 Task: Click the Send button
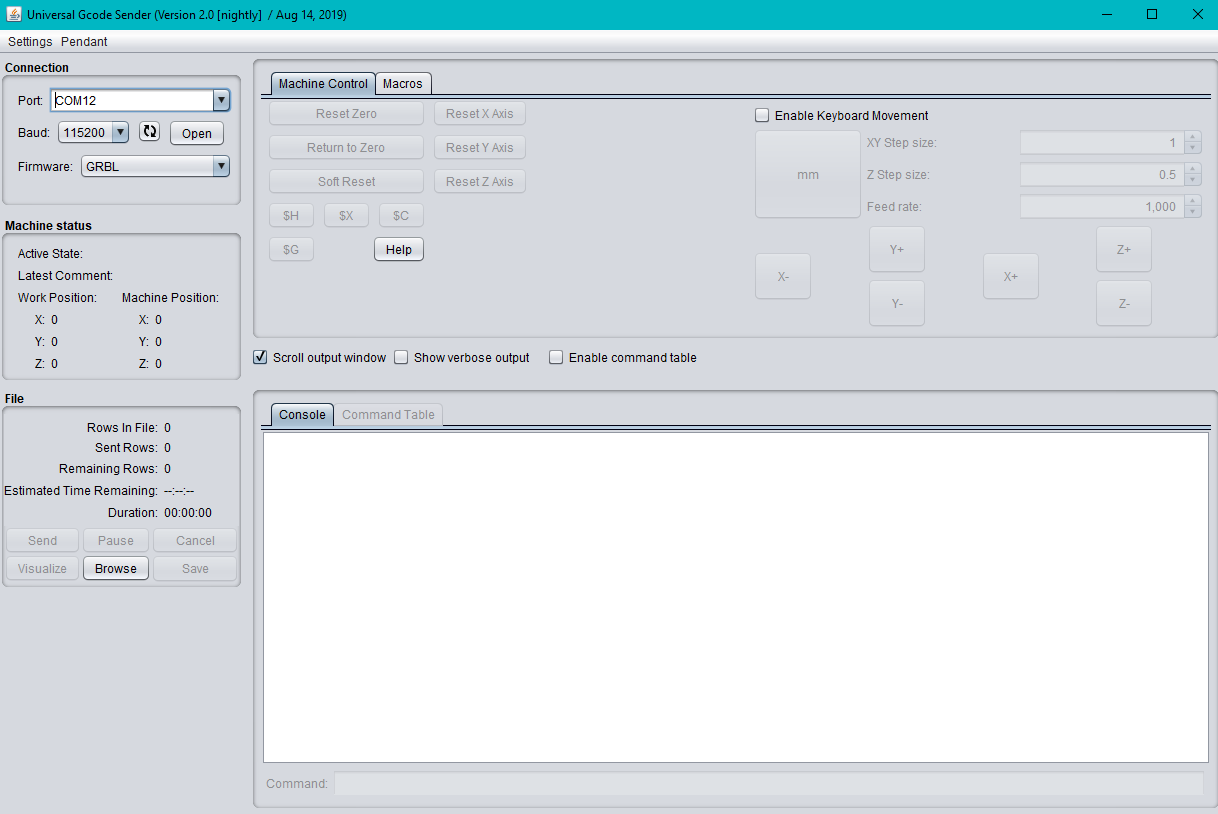[42, 540]
